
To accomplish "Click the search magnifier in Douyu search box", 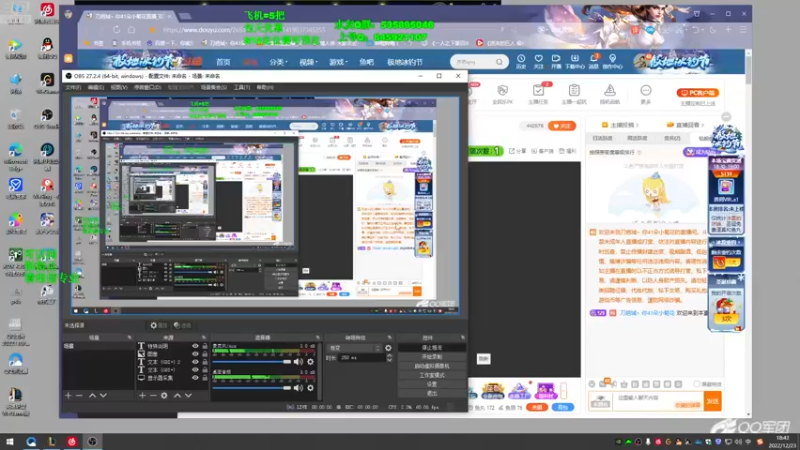I will pos(499,62).
